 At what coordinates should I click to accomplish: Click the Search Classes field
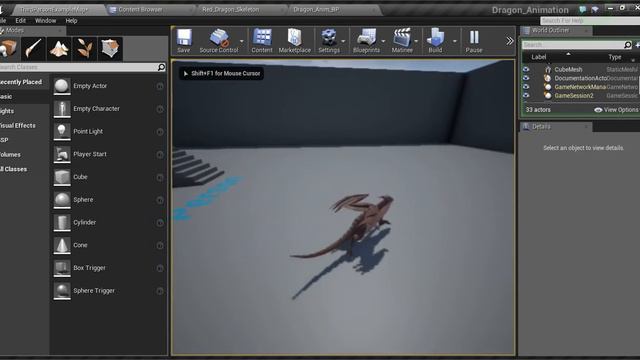(x=82, y=67)
